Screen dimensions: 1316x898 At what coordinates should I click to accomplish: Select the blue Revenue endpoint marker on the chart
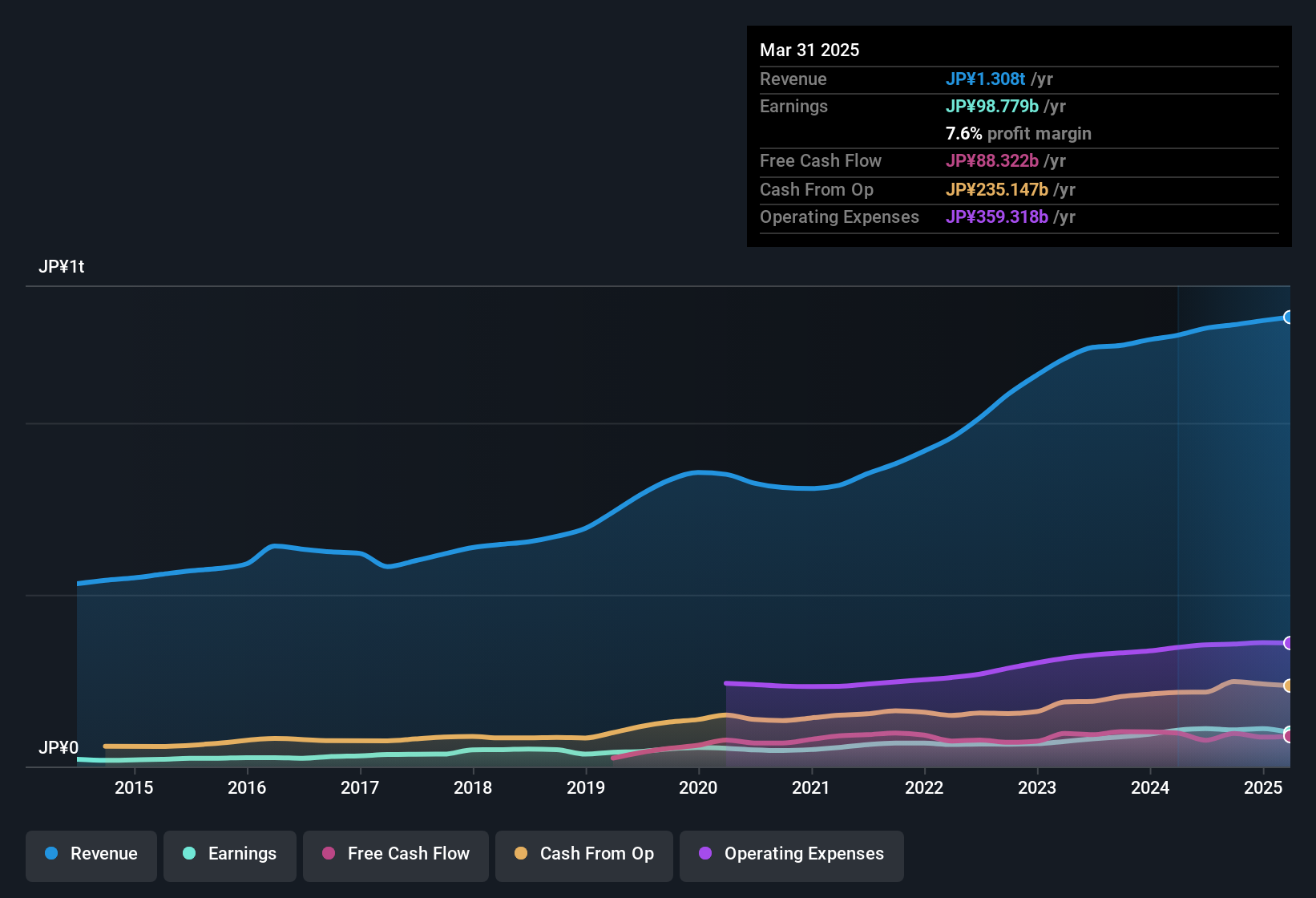point(1288,317)
